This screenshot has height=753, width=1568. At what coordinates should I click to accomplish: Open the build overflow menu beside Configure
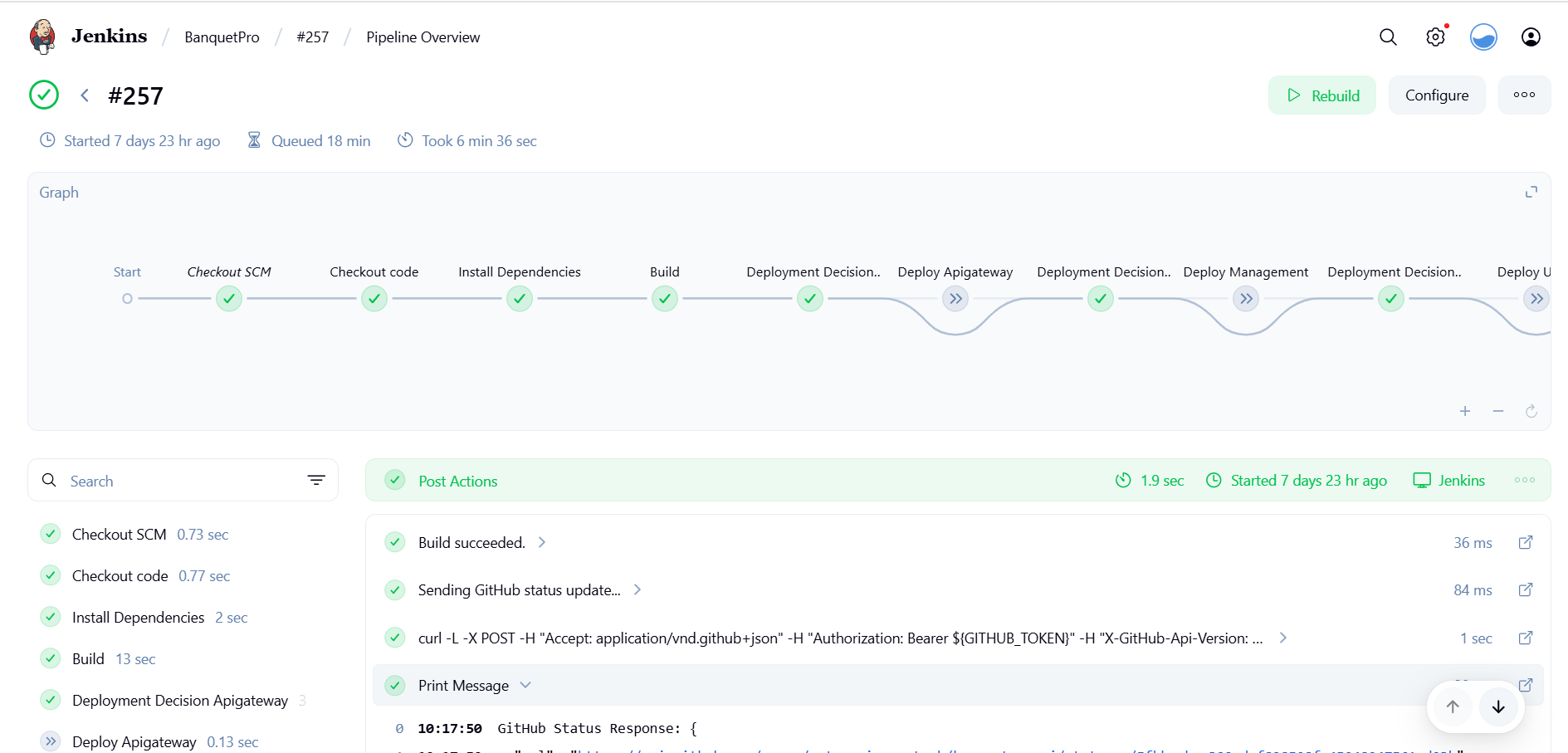click(x=1524, y=95)
